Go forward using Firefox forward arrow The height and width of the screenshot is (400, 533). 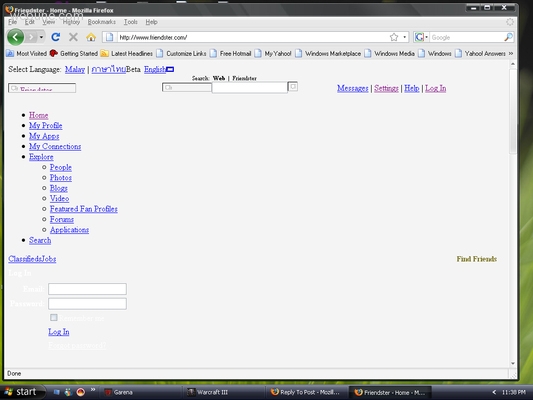tap(31, 37)
